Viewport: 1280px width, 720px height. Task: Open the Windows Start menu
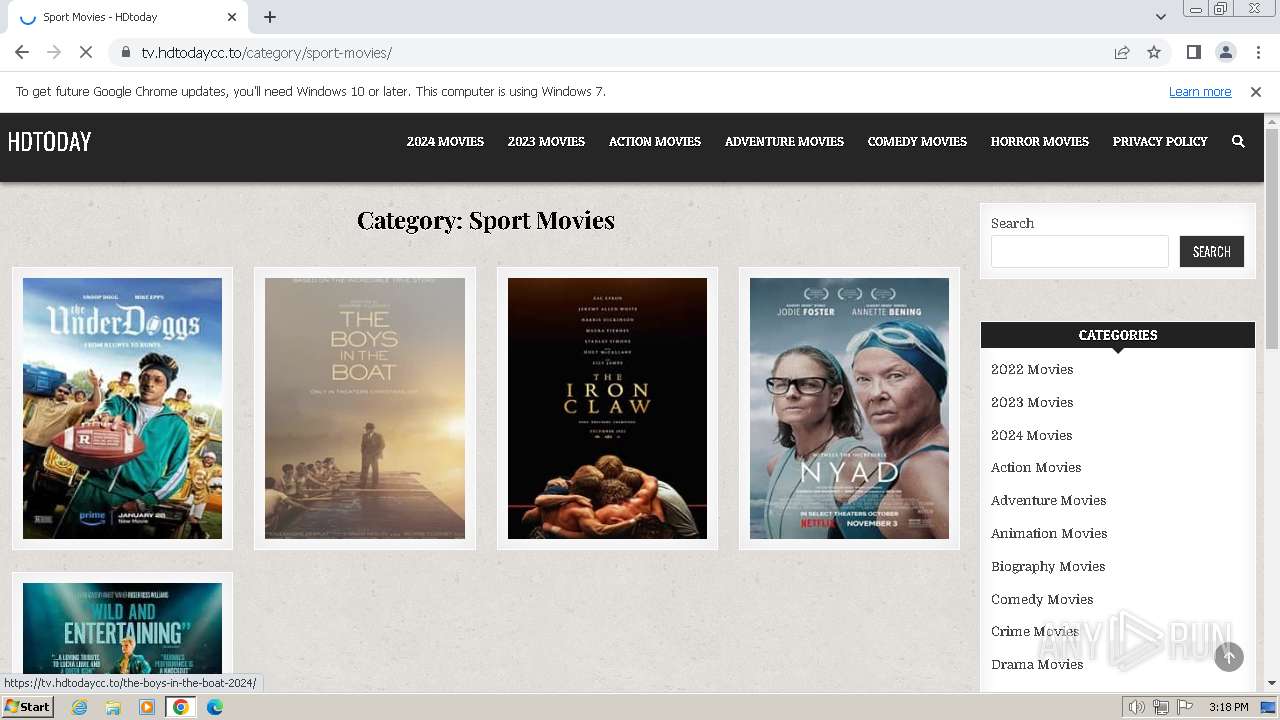28,707
